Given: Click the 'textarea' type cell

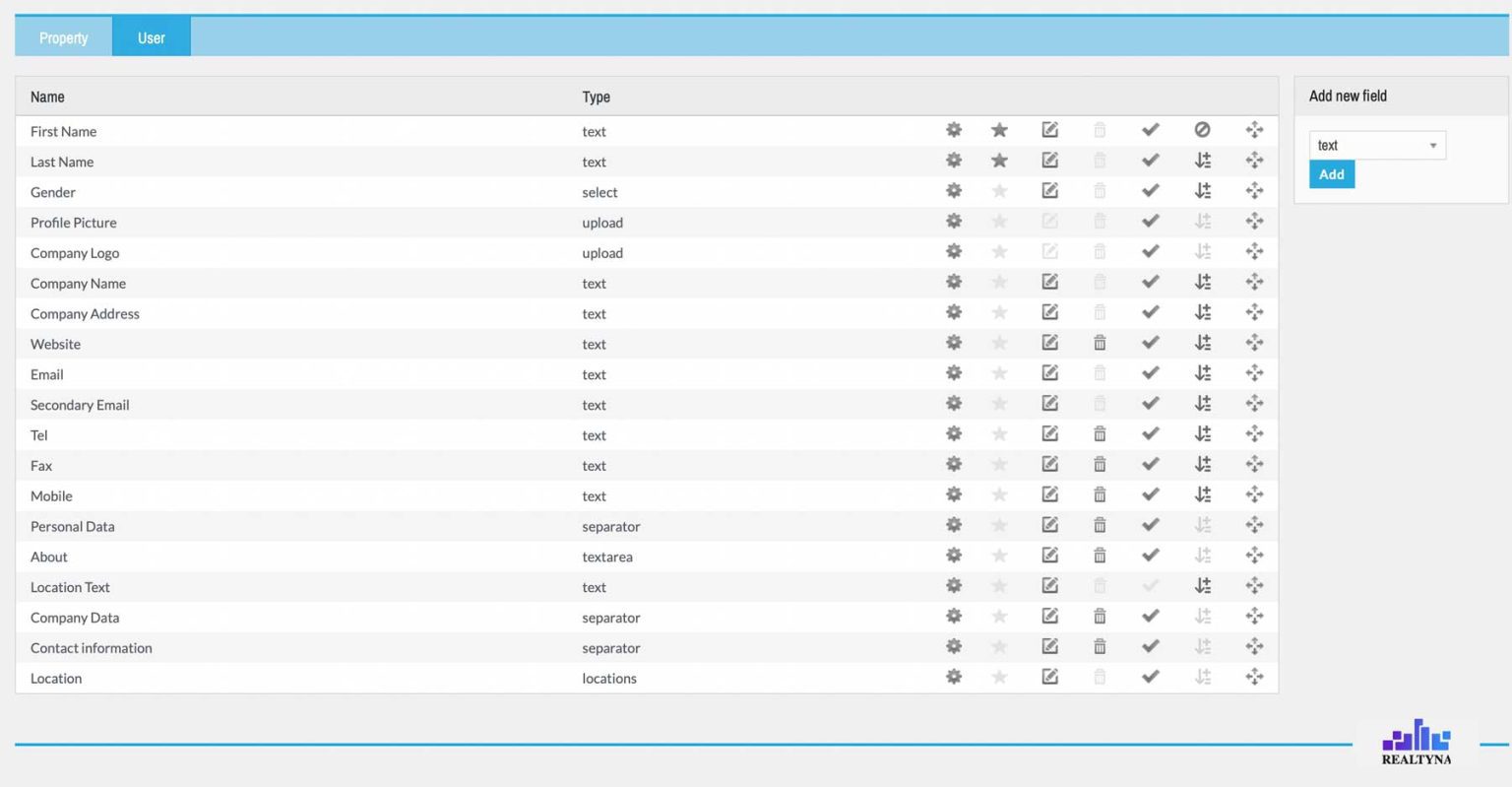Looking at the screenshot, I should 607,557.
